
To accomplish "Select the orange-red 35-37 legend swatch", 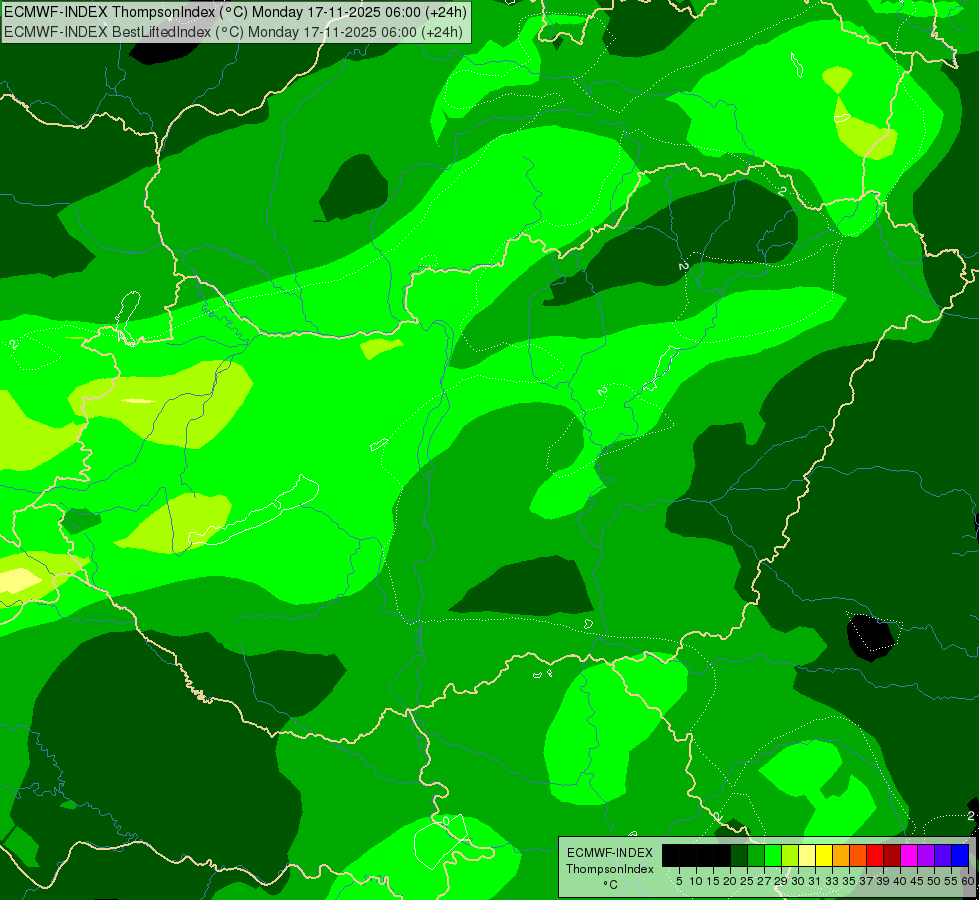I will 858,855.
